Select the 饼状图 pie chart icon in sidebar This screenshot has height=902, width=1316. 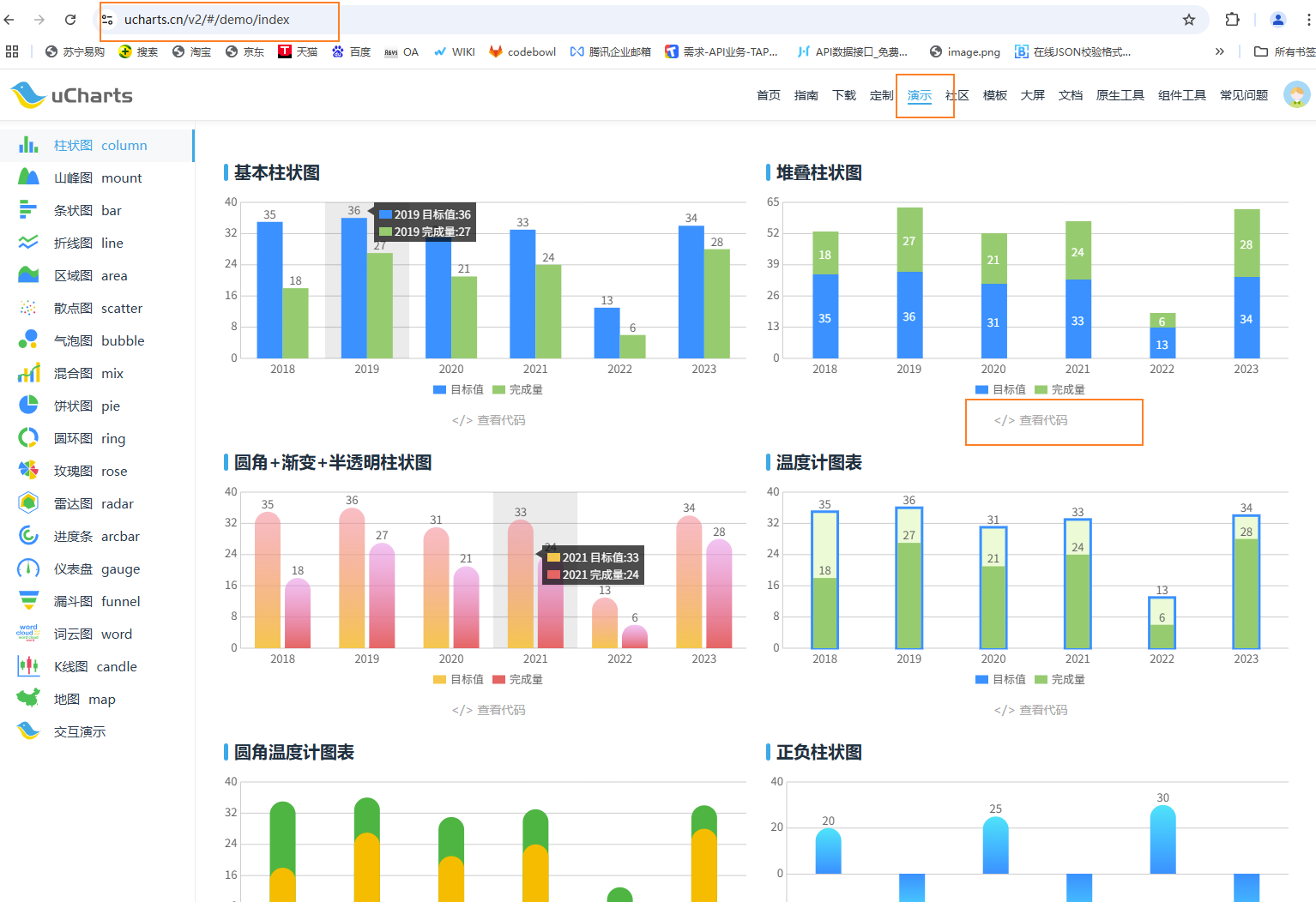click(28, 405)
